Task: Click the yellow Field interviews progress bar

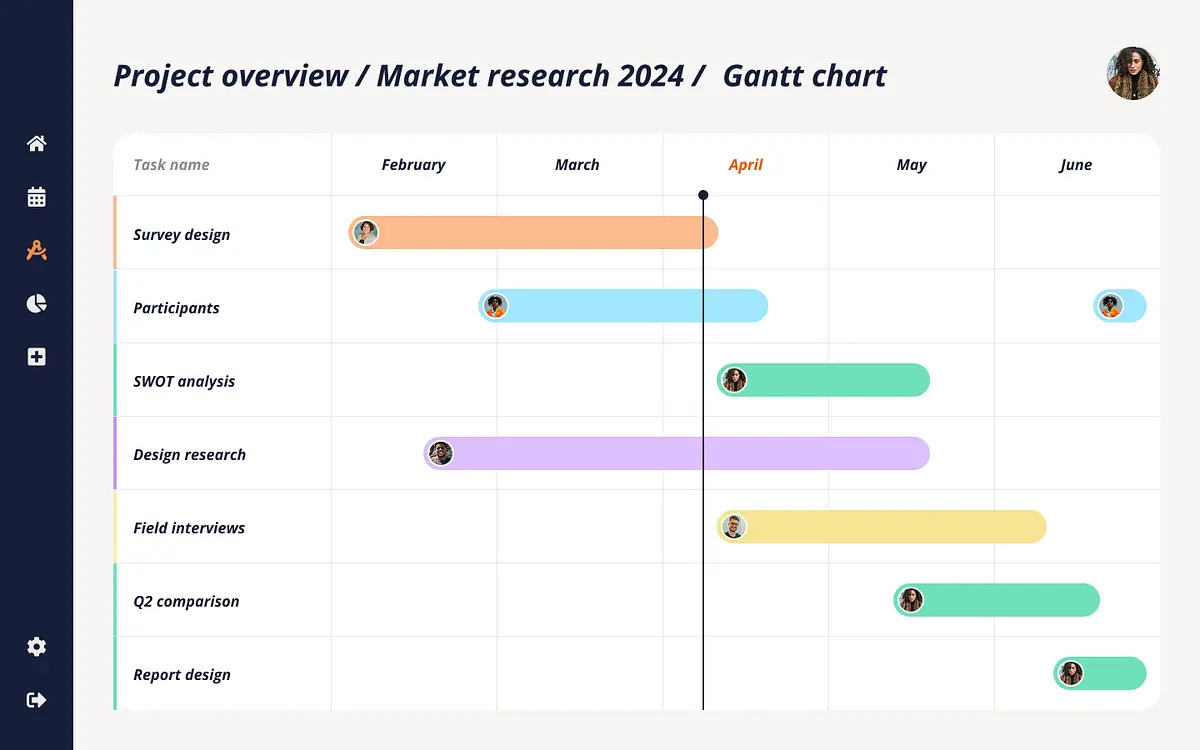Action: click(x=880, y=527)
